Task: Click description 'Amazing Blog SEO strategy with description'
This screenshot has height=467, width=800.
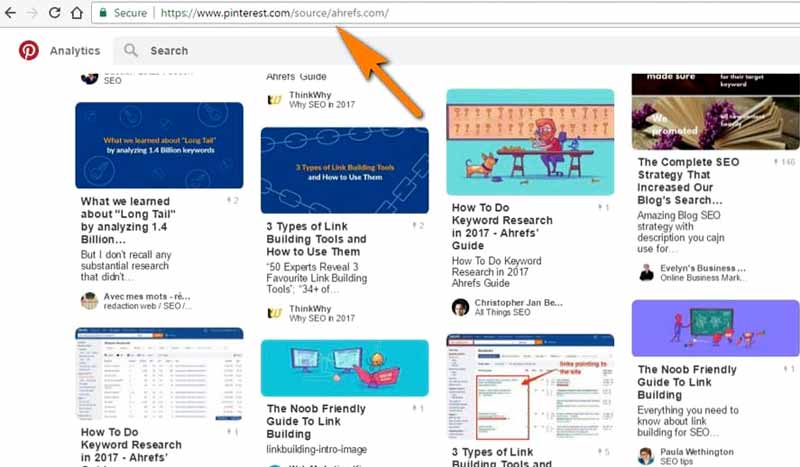Action: 681,232
